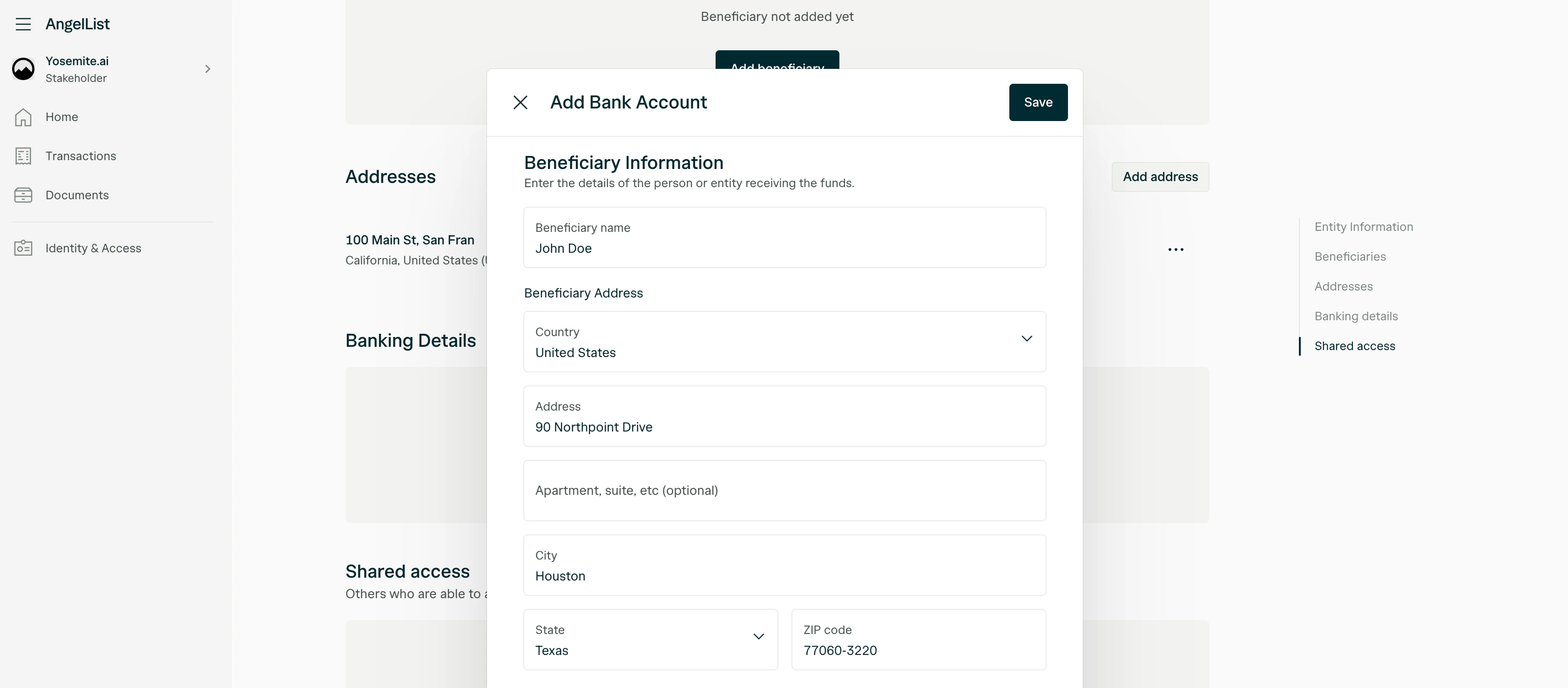The image size is (1568, 688).
Task: Navigate to Banking details section
Action: tap(1356, 316)
